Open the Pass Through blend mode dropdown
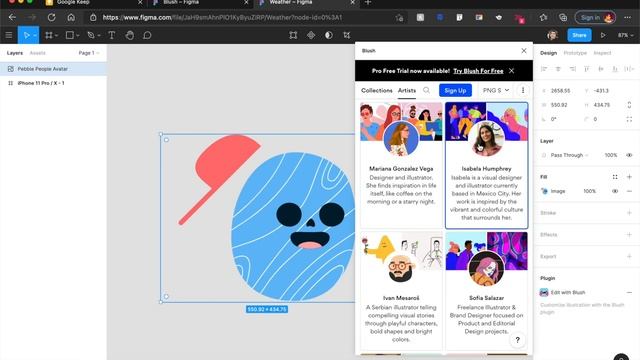The height and width of the screenshot is (360, 640). tap(569, 155)
